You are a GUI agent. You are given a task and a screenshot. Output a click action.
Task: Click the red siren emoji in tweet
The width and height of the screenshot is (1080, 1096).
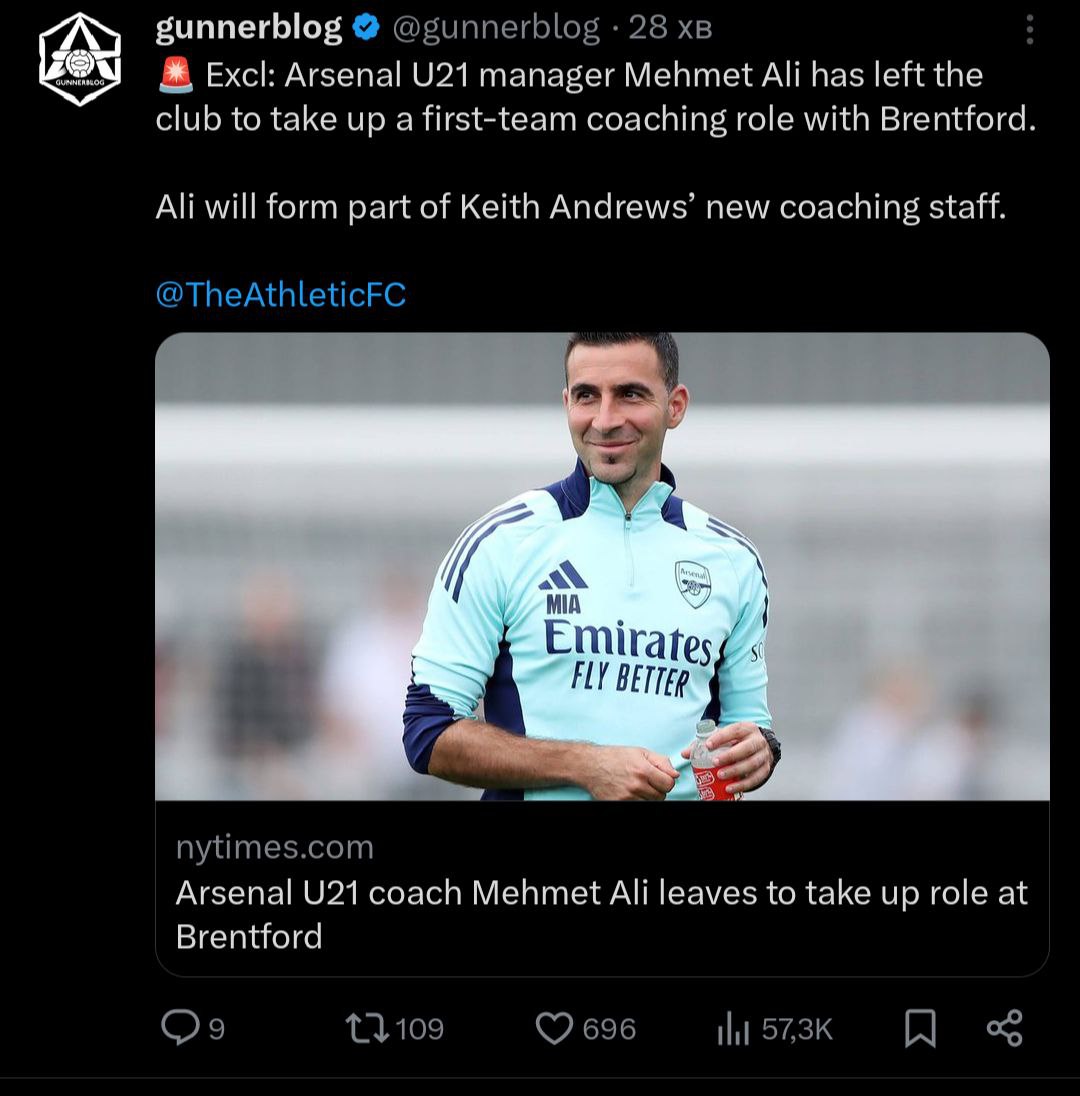click(x=176, y=75)
